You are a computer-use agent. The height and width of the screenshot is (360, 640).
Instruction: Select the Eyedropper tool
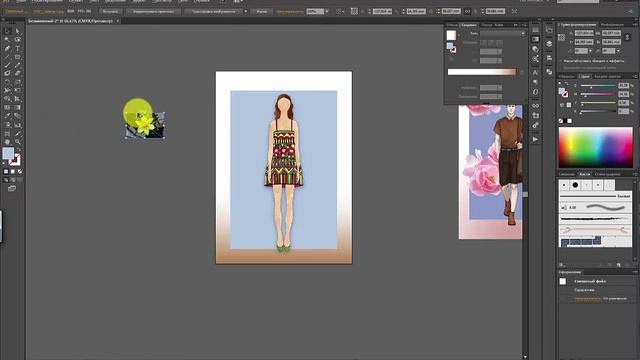[7, 116]
